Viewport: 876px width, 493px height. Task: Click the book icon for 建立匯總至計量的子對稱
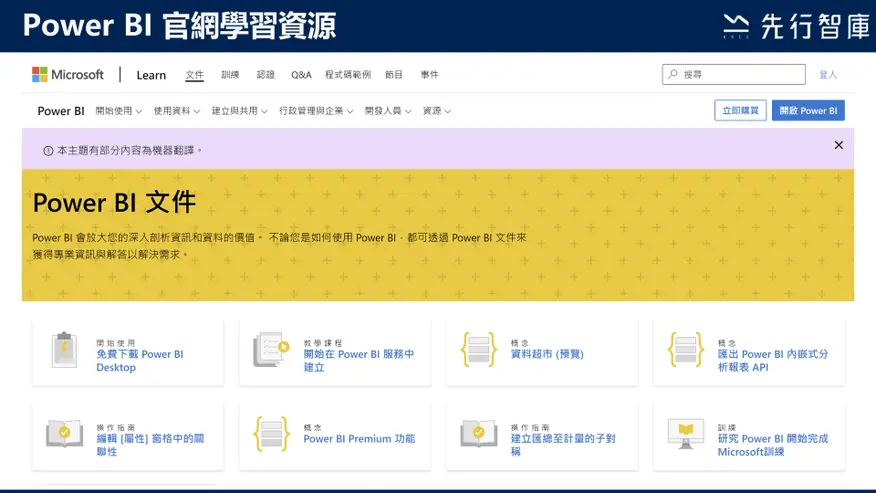479,434
